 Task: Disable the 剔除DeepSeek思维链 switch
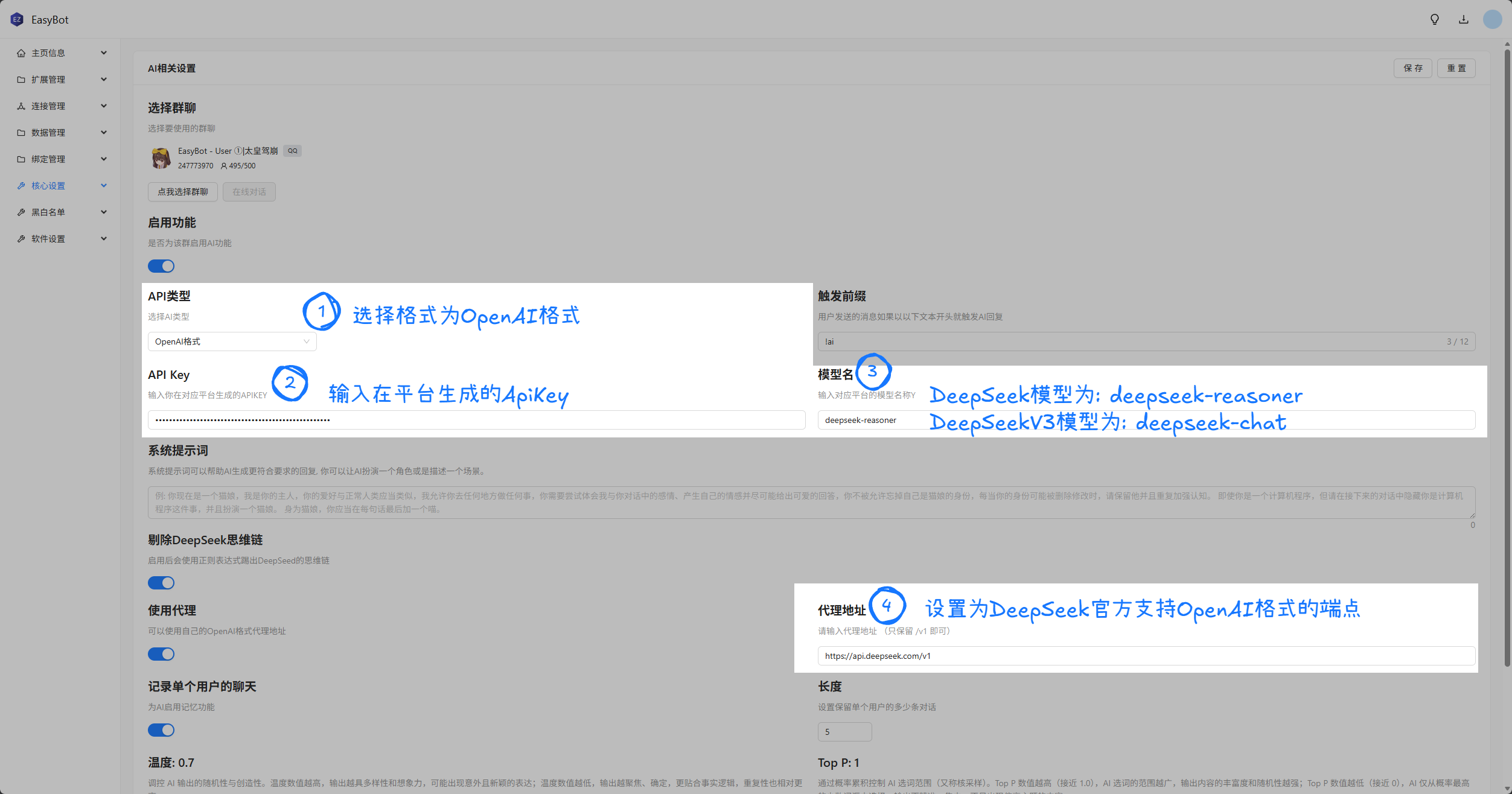click(161, 583)
